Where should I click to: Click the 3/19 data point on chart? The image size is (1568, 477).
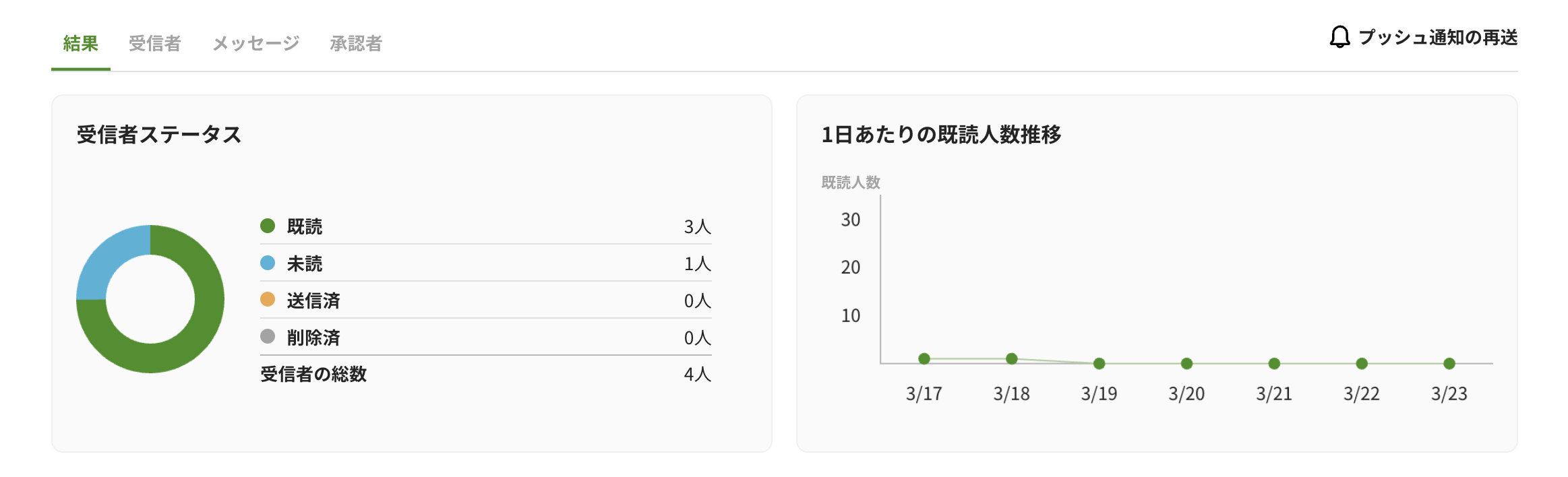point(1099,364)
